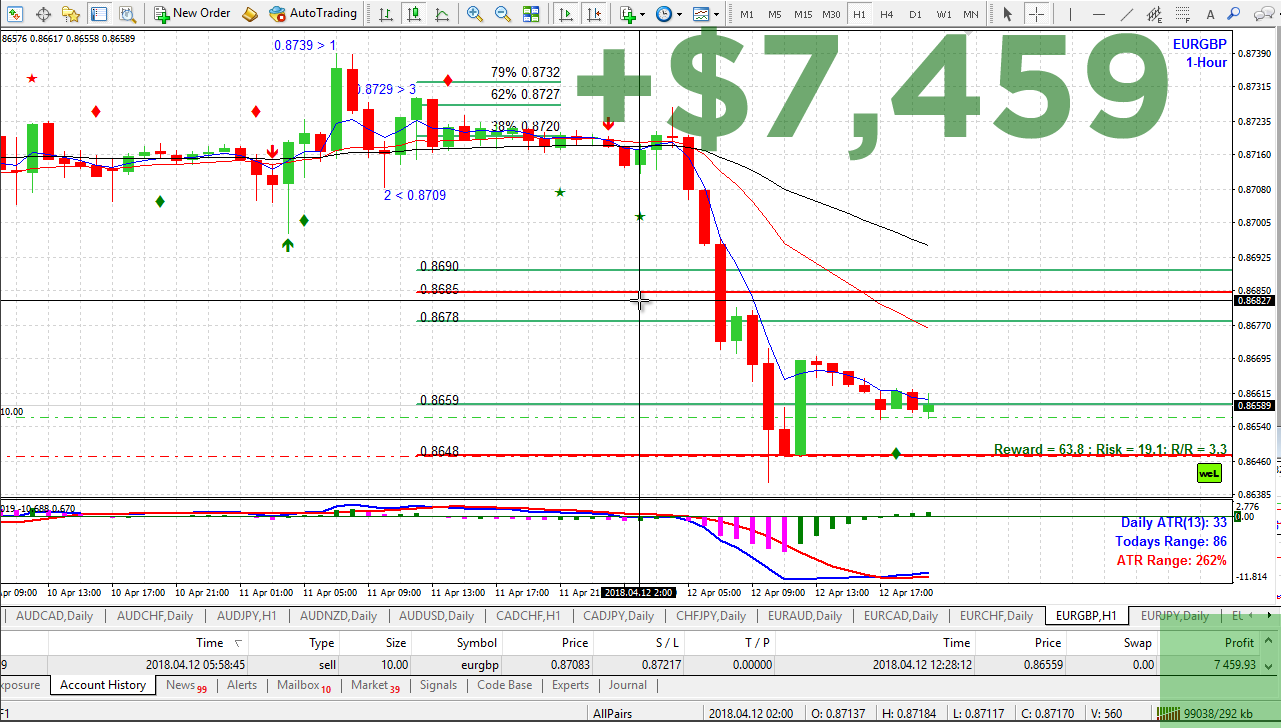This screenshot has height=728, width=1281.
Task: Select the text label tool
Action: coord(1211,14)
